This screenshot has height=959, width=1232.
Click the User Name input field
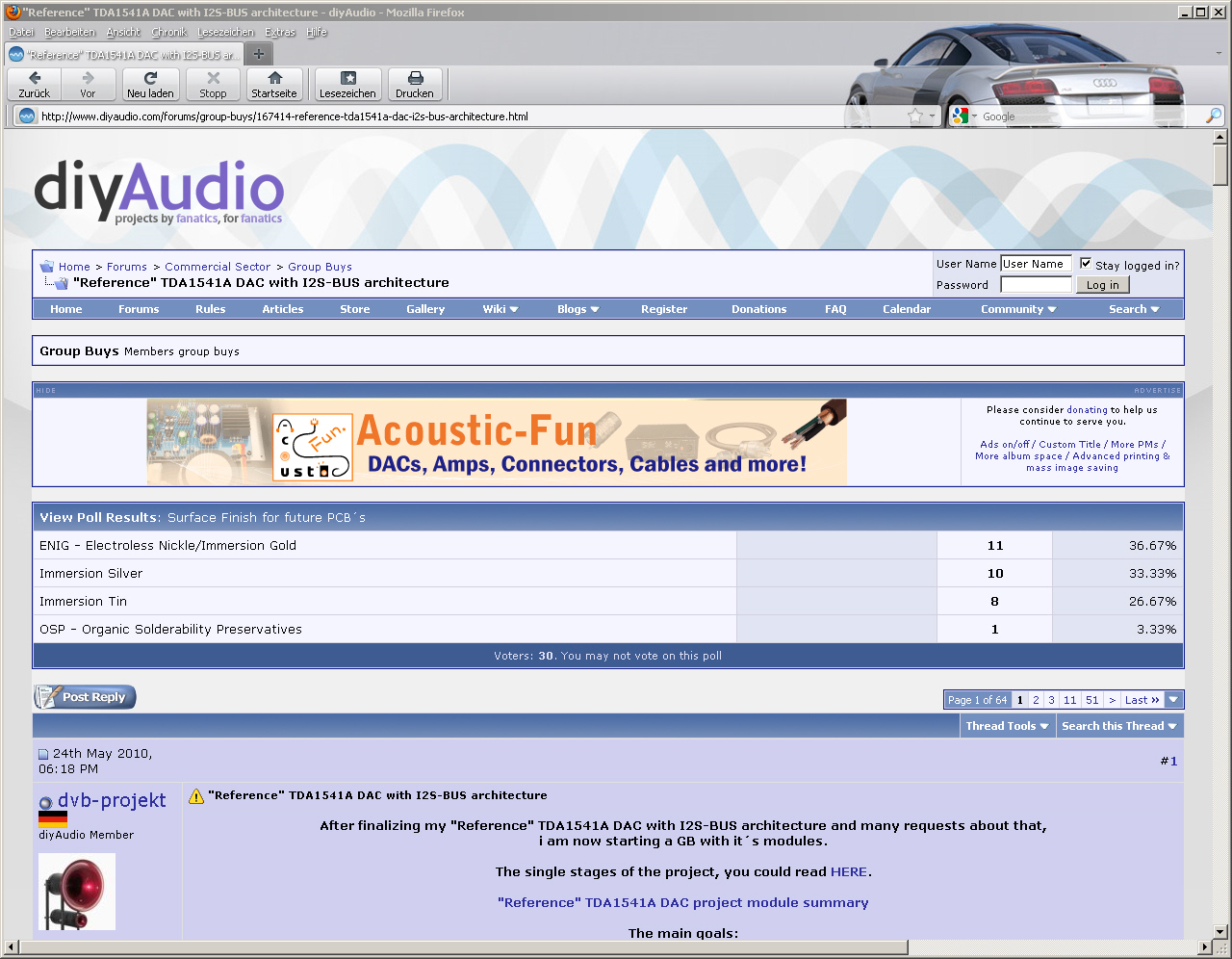1036,264
